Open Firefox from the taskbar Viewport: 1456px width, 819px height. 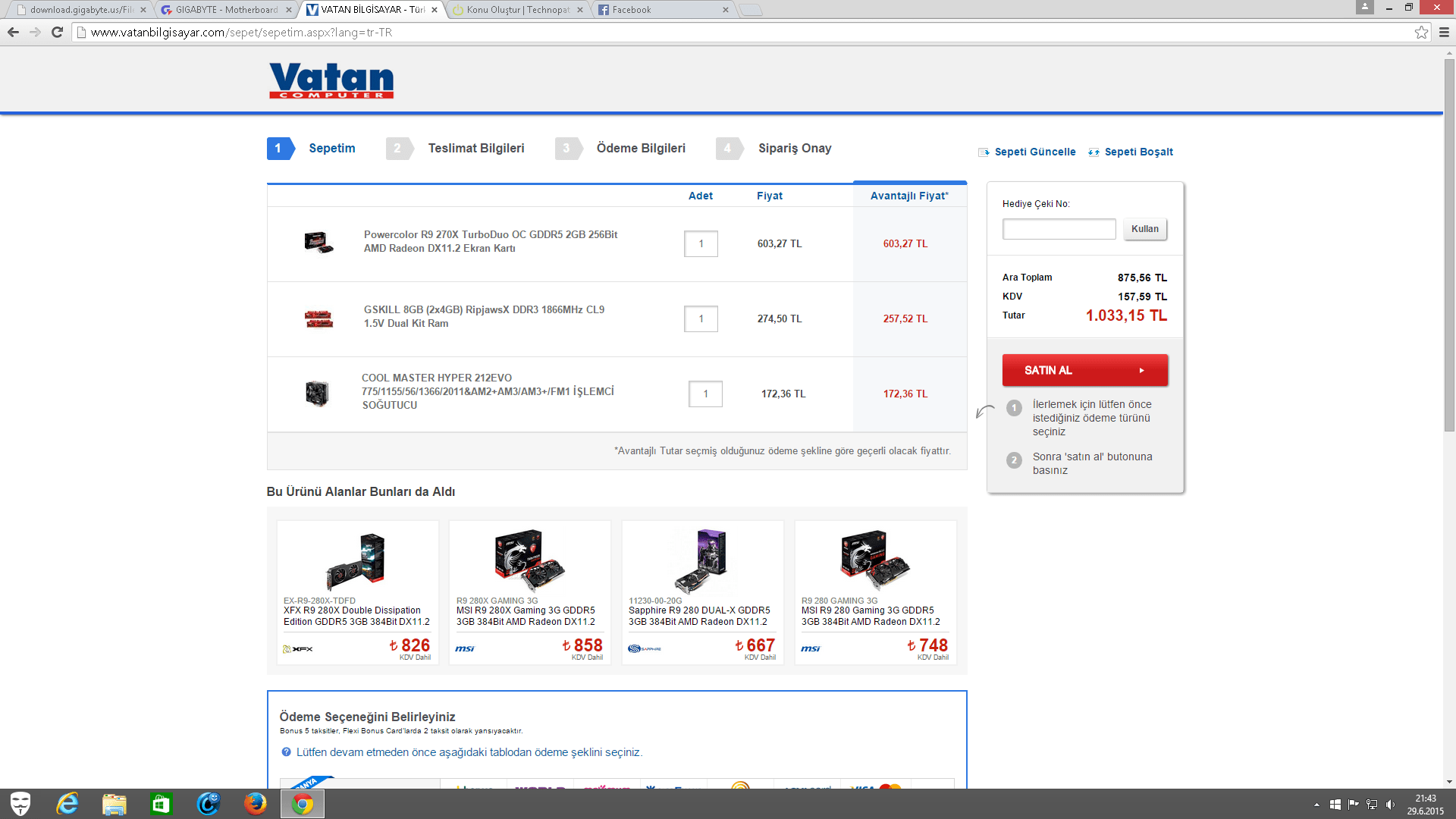pyautogui.click(x=255, y=803)
